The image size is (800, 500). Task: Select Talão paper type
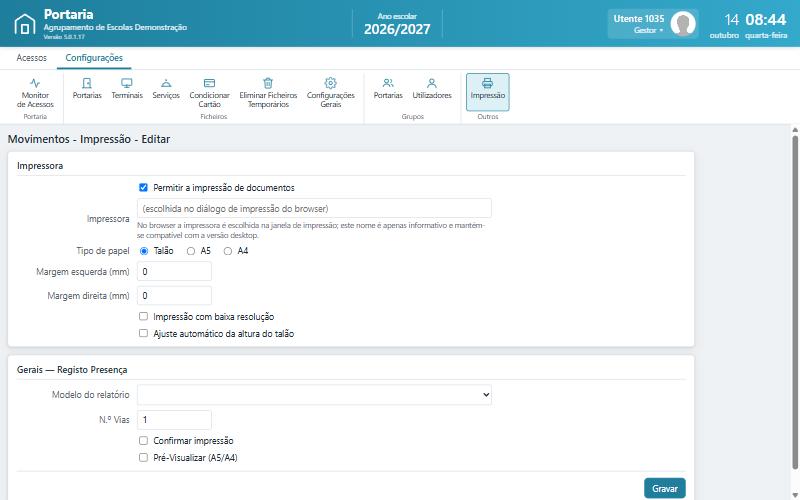click(x=144, y=251)
